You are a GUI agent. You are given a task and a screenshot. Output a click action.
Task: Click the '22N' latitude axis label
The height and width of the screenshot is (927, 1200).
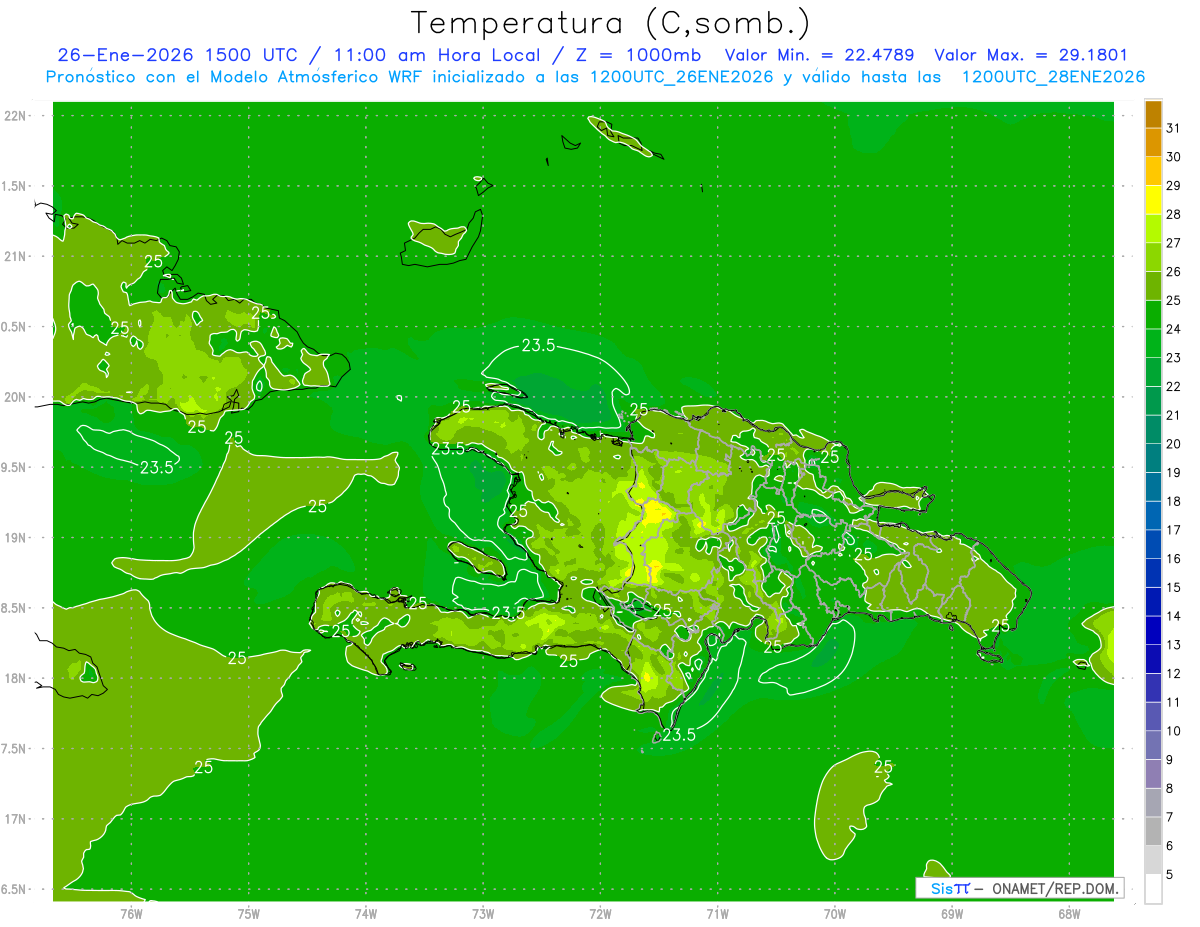click(x=16, y=115)
